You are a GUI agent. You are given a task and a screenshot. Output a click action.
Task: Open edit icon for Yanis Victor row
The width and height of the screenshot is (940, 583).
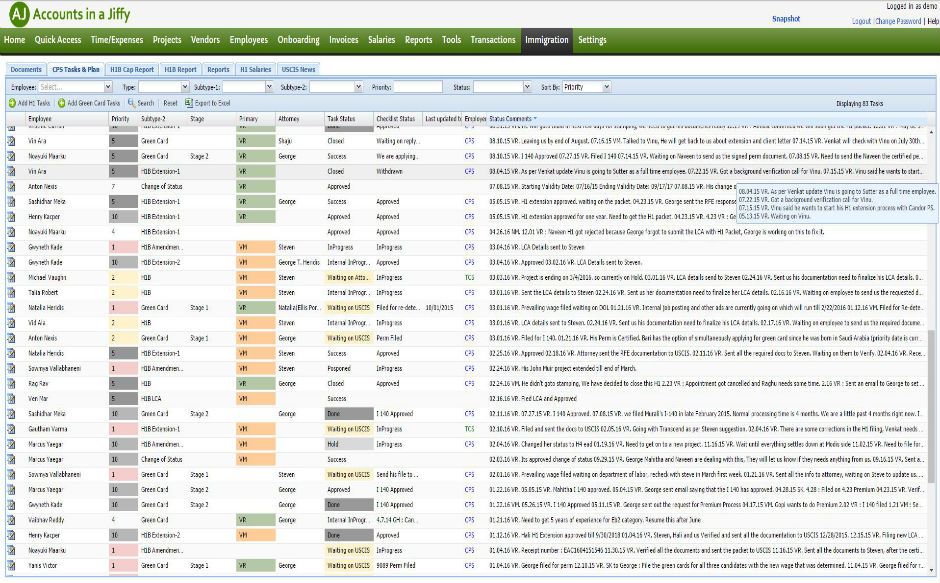(11, 566)
